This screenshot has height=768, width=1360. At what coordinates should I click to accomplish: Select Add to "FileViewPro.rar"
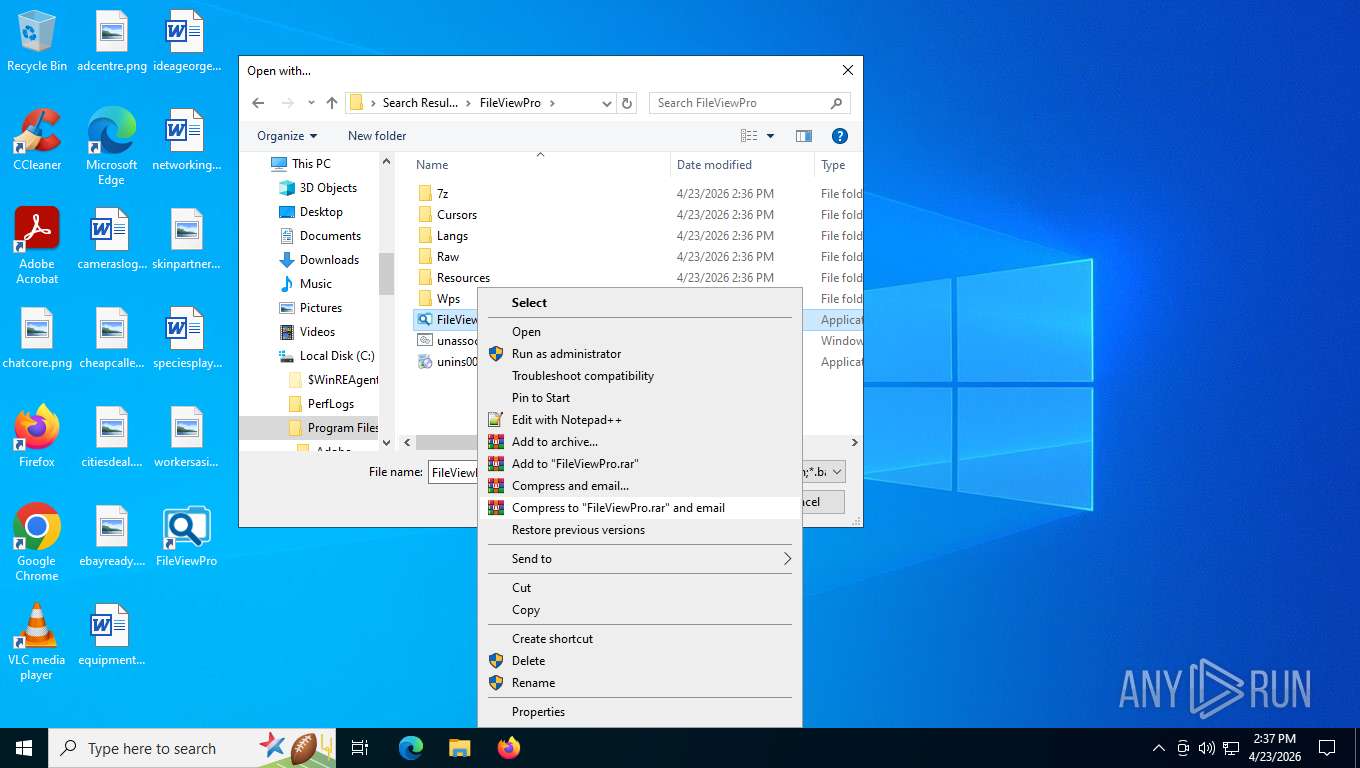[x=640, y=464]
